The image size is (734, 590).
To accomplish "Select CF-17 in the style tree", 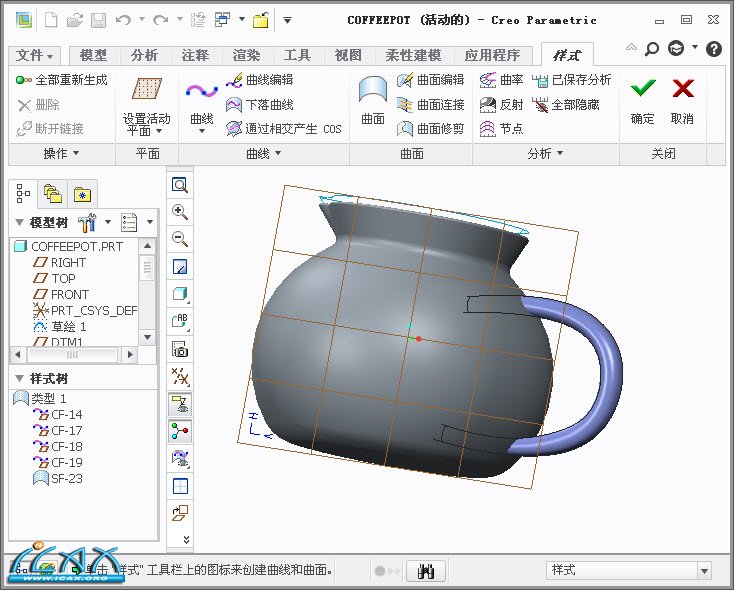I will tap(66, 431).
